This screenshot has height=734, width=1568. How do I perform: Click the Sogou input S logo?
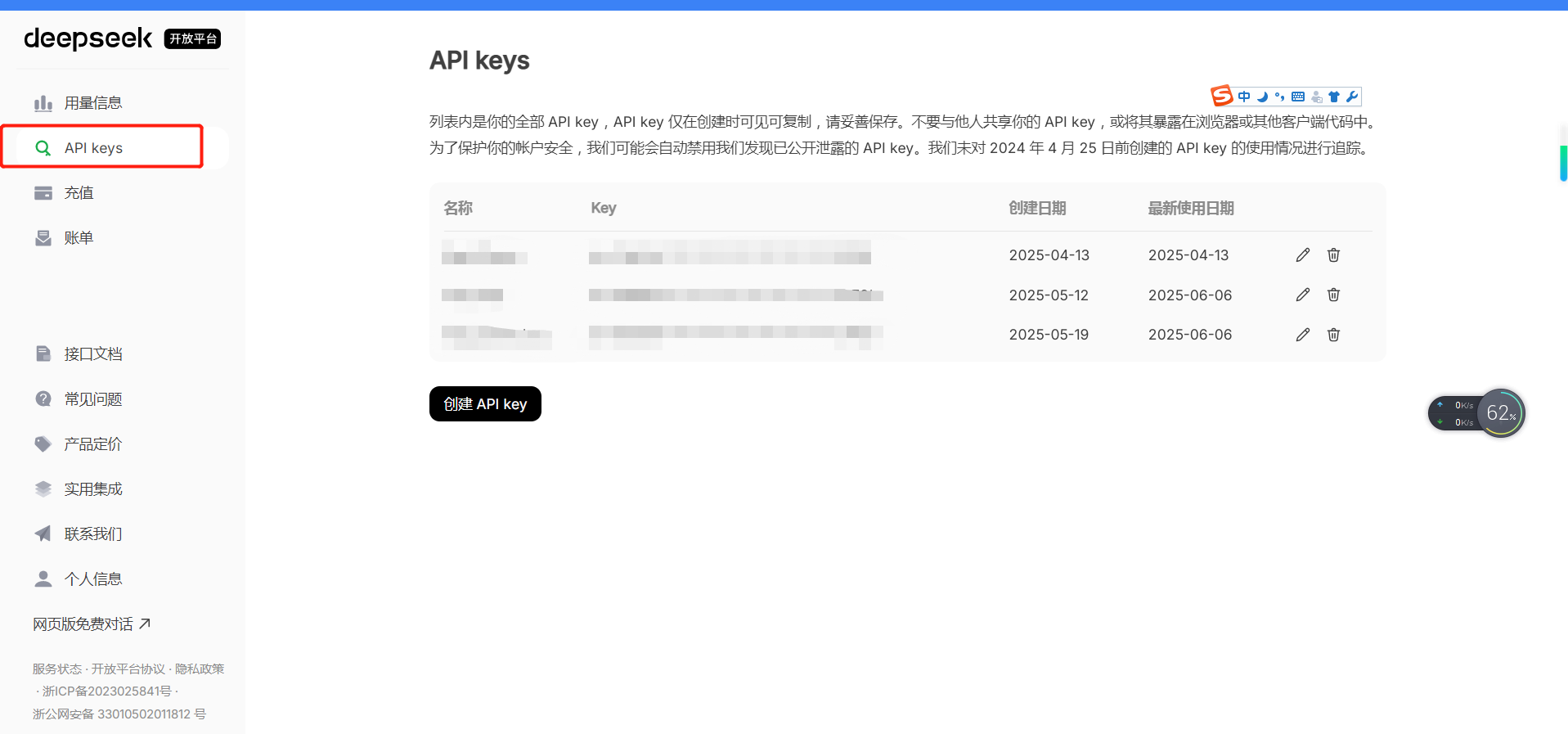(1222, 96)
